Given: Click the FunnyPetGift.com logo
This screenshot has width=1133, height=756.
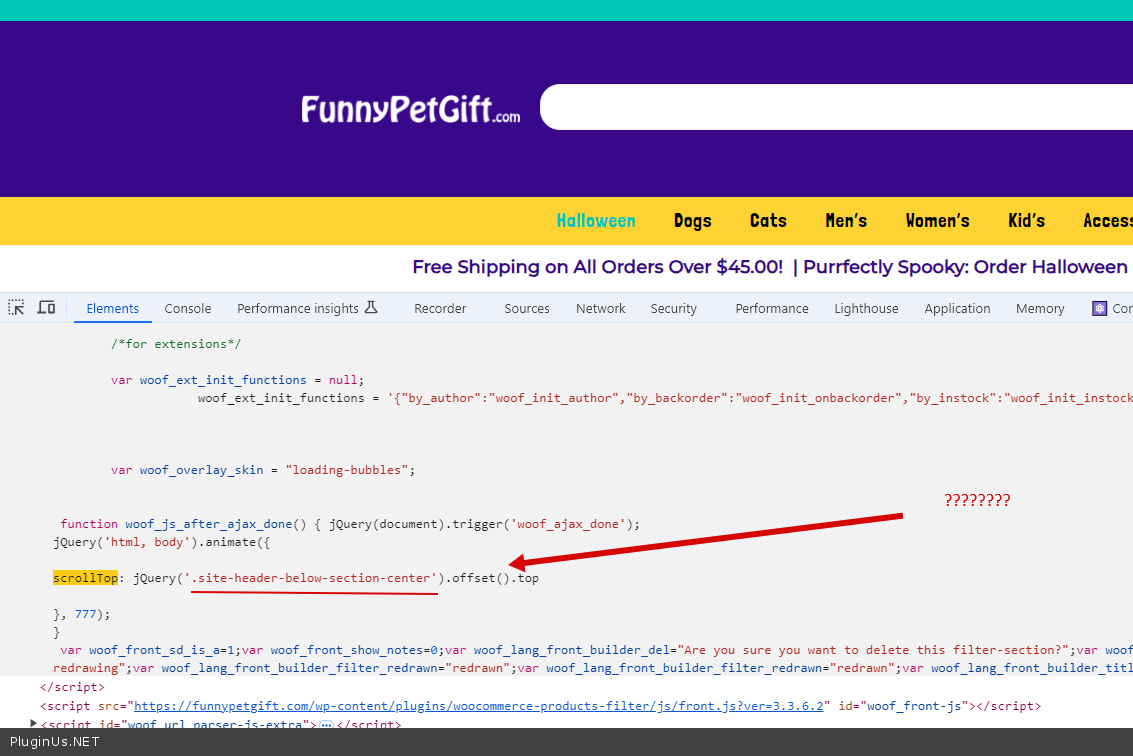Looking at the screenshot, I should (410, 109).
